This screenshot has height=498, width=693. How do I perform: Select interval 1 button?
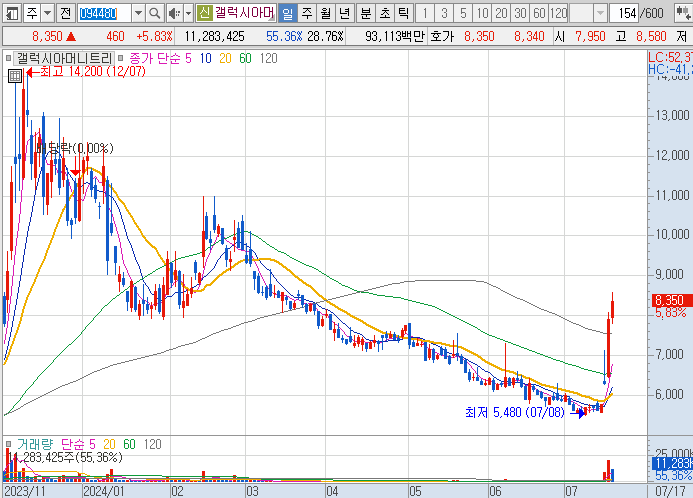pyautogui.click(x=425, y=14)
